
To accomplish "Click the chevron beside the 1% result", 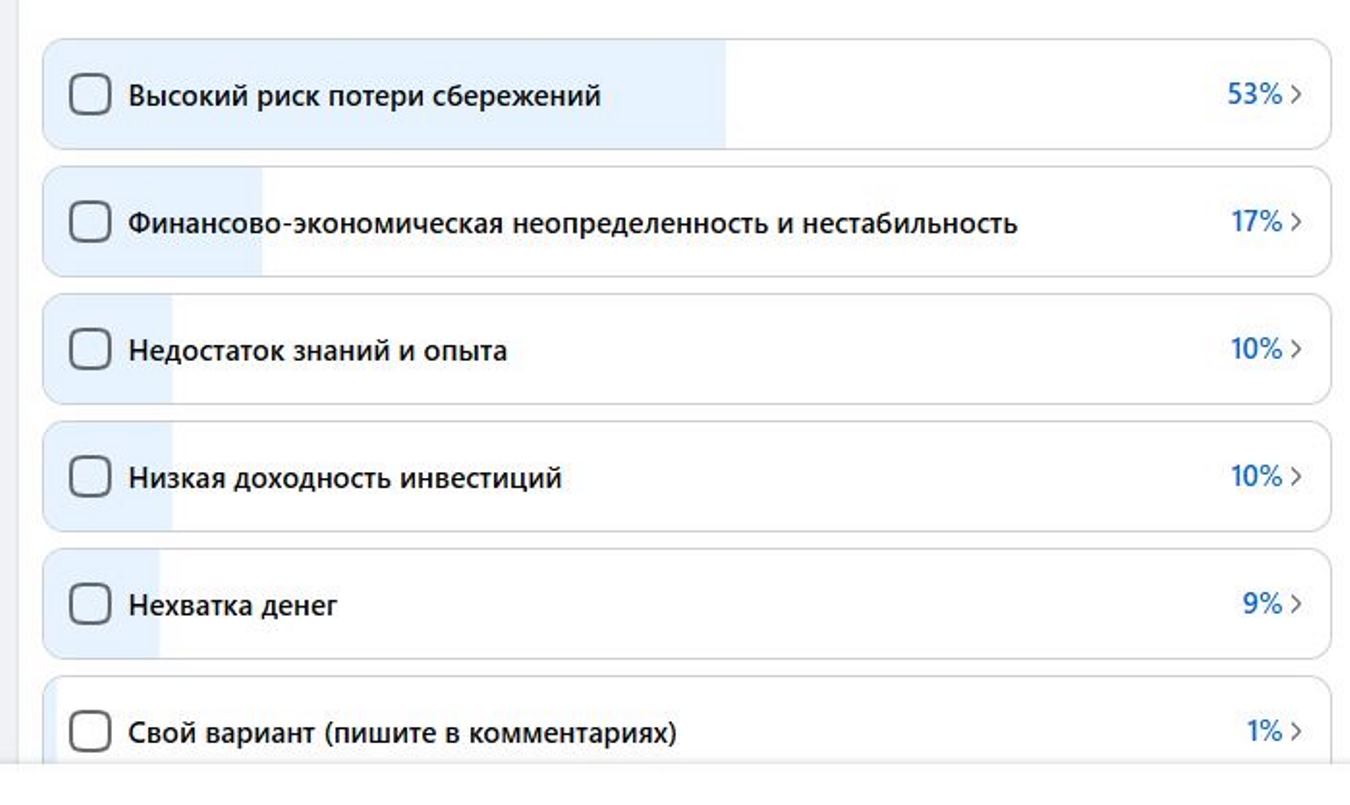I will [x=1297, y=732].
